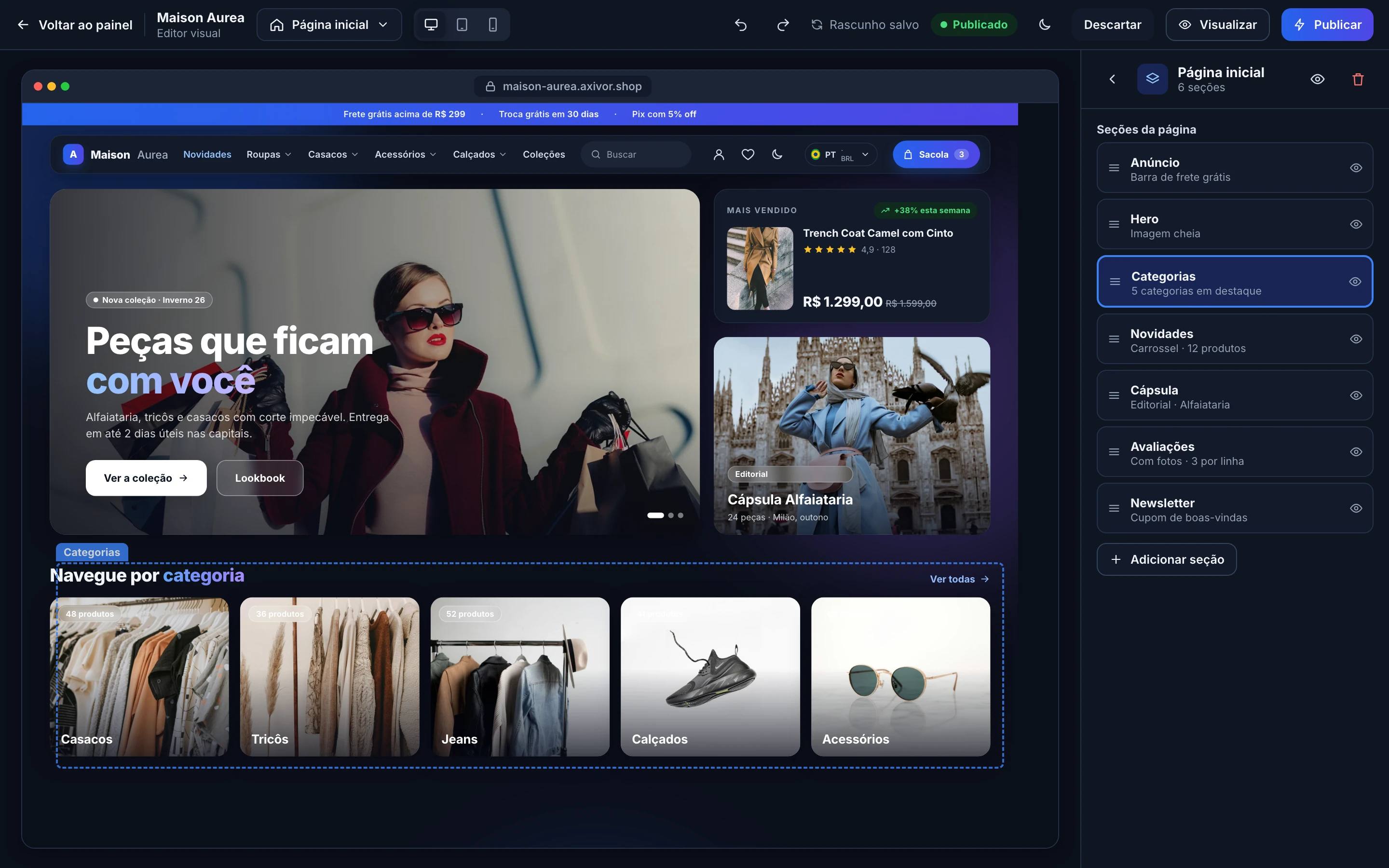Switch to desktop preview device icon
1389x868 pixels.
(x=431, y=25)
